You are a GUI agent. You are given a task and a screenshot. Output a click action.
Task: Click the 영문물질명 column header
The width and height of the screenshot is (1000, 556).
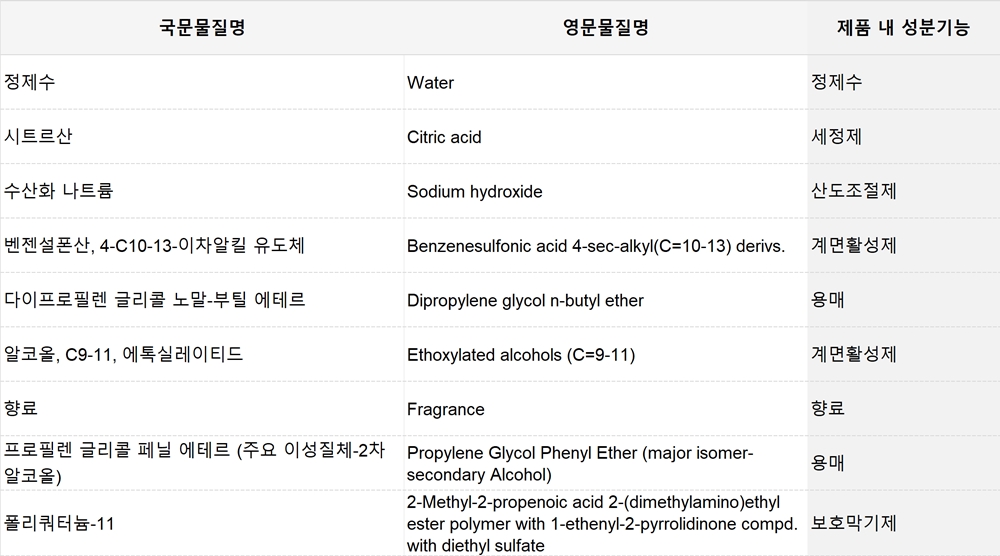(x=605, y=27)
